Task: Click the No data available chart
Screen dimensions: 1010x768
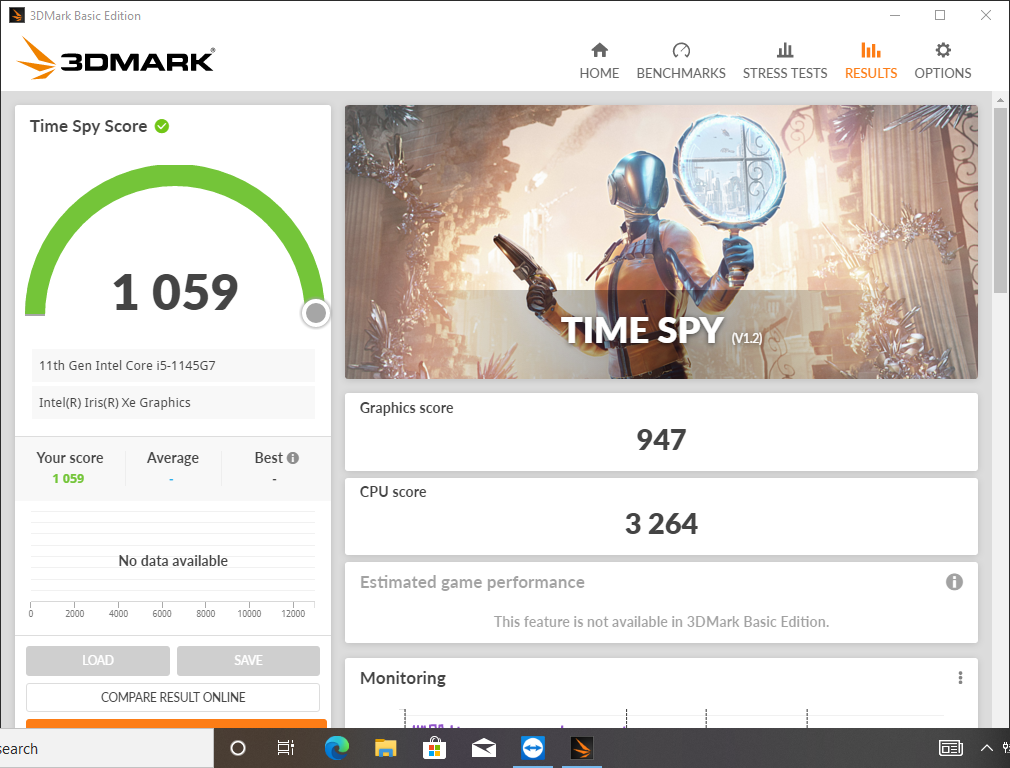Action: tap(173, 561)
